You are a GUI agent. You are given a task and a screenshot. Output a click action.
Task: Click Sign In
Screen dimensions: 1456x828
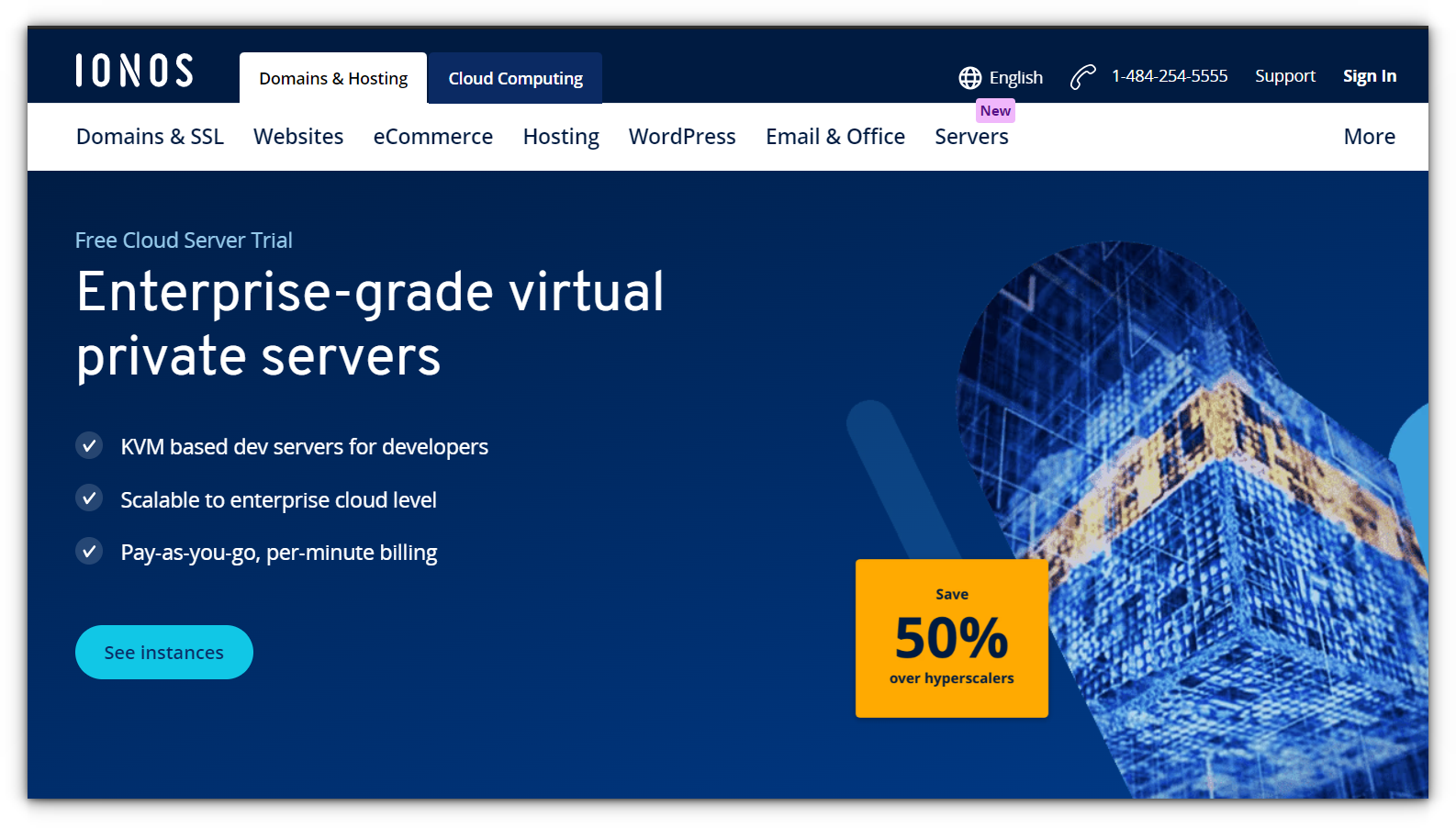point(1370,76)
